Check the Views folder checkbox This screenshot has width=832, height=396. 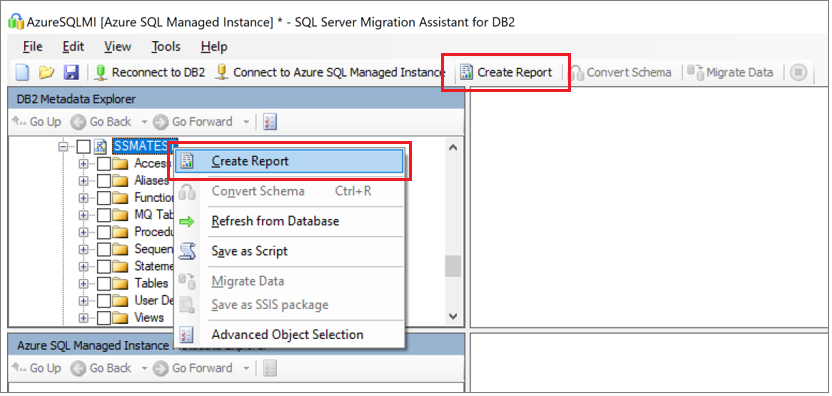pyautogui.click(x=103, y=318)
